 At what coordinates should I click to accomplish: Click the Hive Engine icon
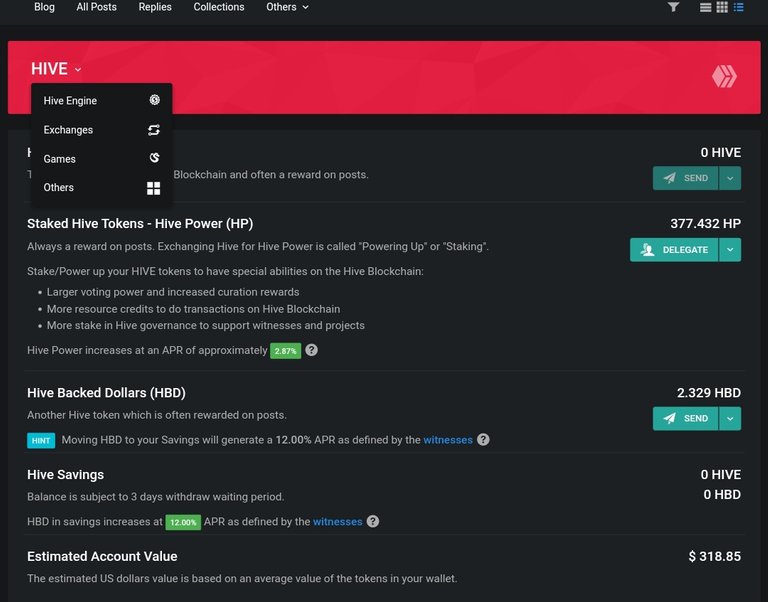tap(154, 100)
